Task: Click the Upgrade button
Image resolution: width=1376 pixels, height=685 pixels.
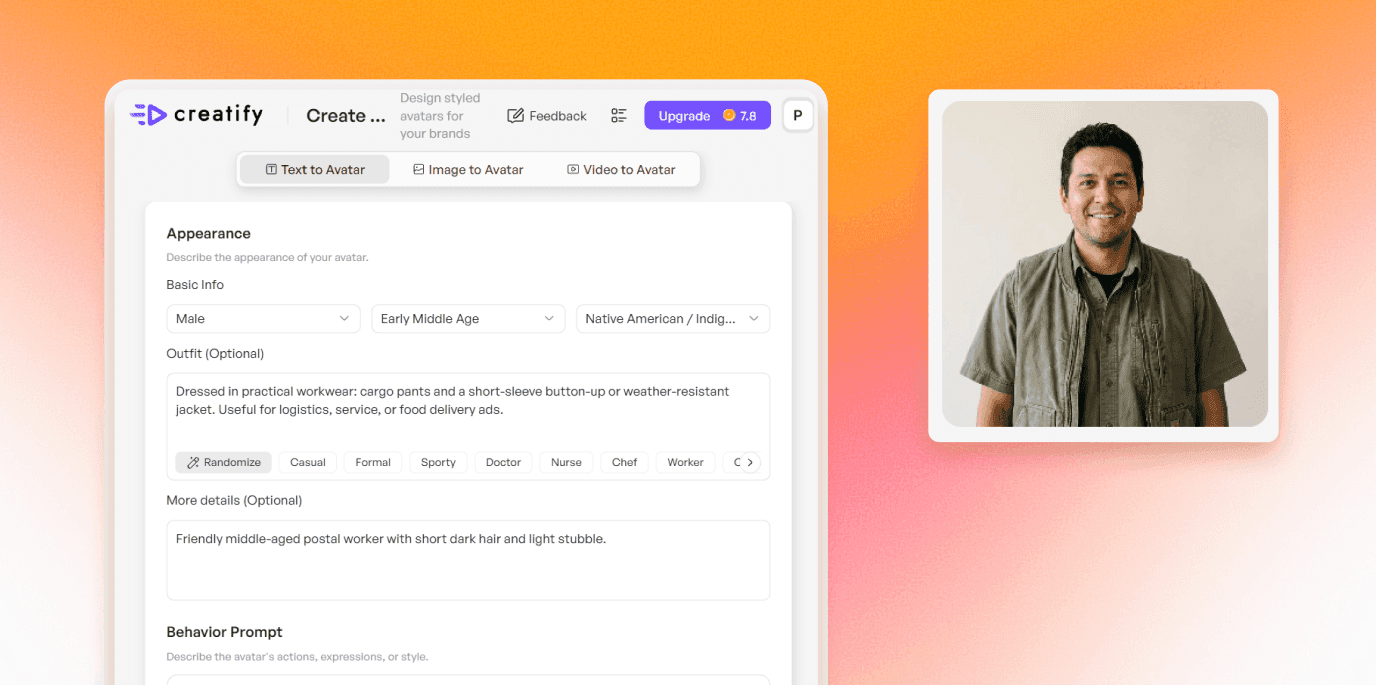Action: [707, 116]
